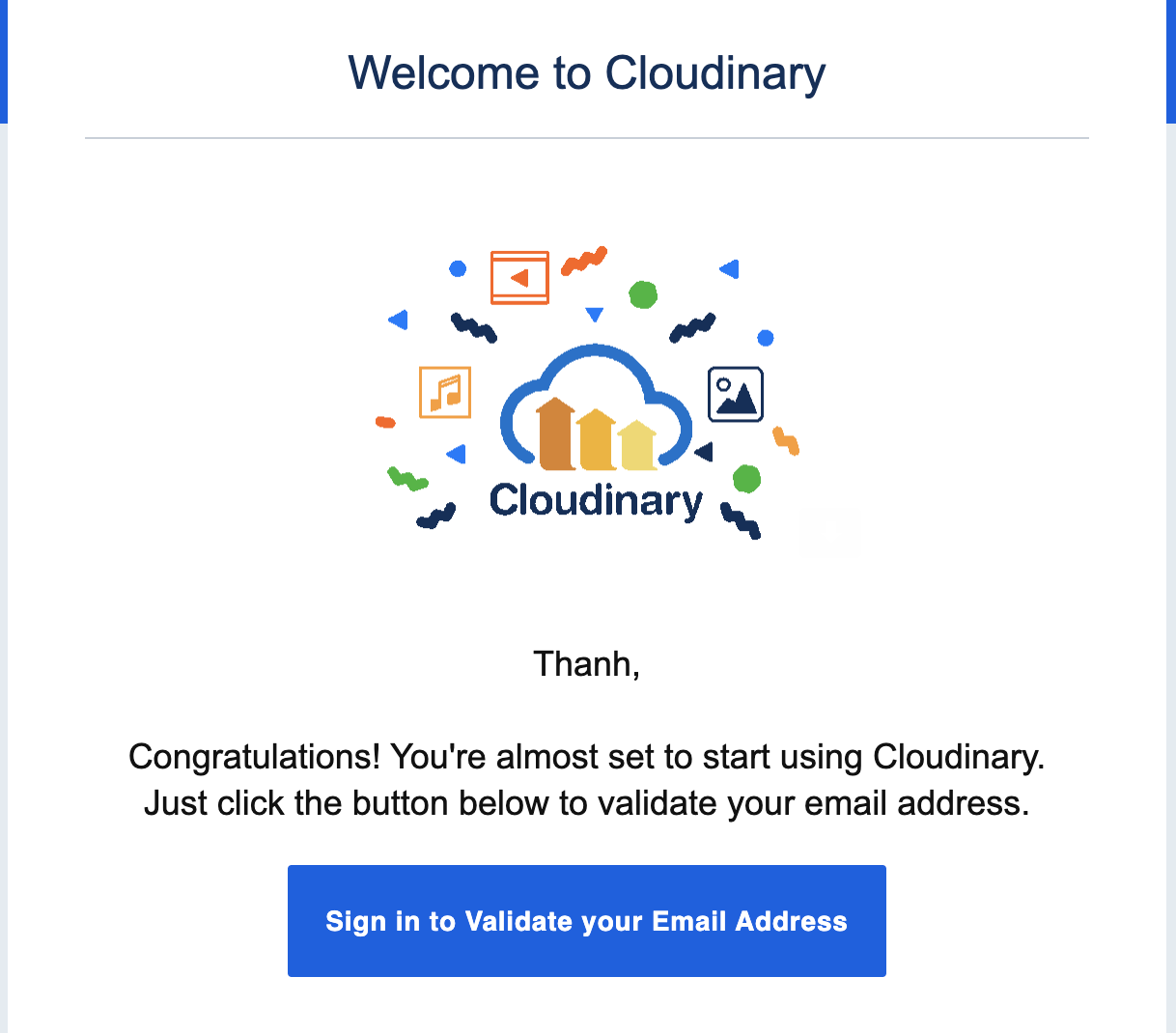The height and width of the screenshot is (1033, 1176).
Task: Click the brown upload arrow in cloud
Action: tap(556, 435)
